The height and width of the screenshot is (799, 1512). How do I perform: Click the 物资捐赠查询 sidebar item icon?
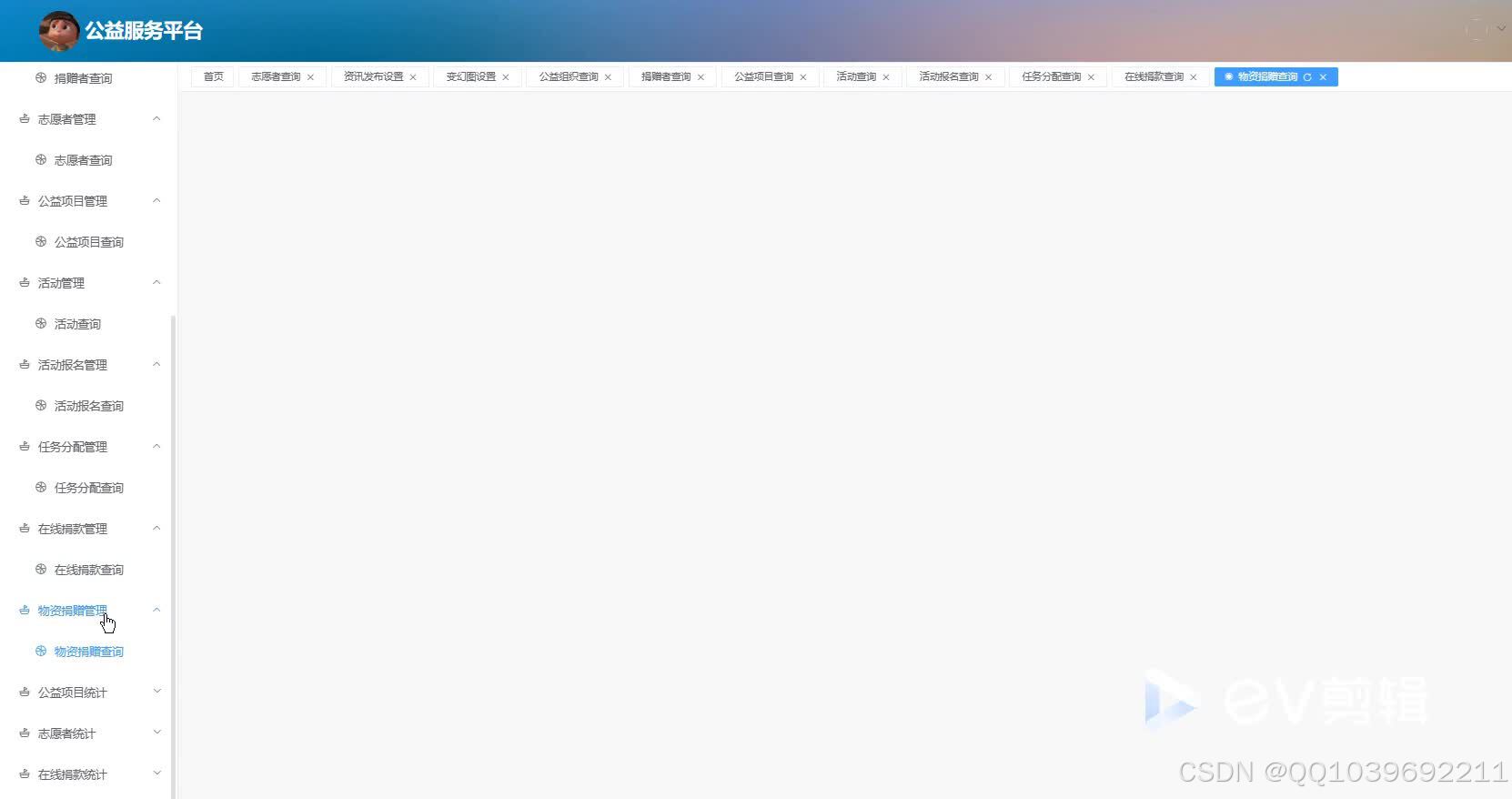pos(41,652)
